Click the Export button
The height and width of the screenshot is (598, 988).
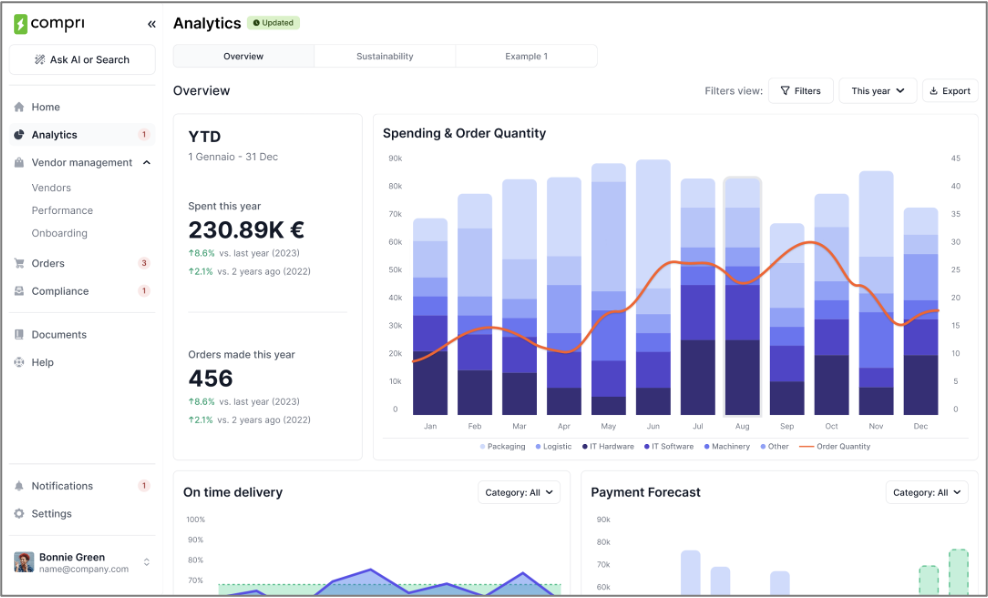pyautogui.click(x=949, y=91)
